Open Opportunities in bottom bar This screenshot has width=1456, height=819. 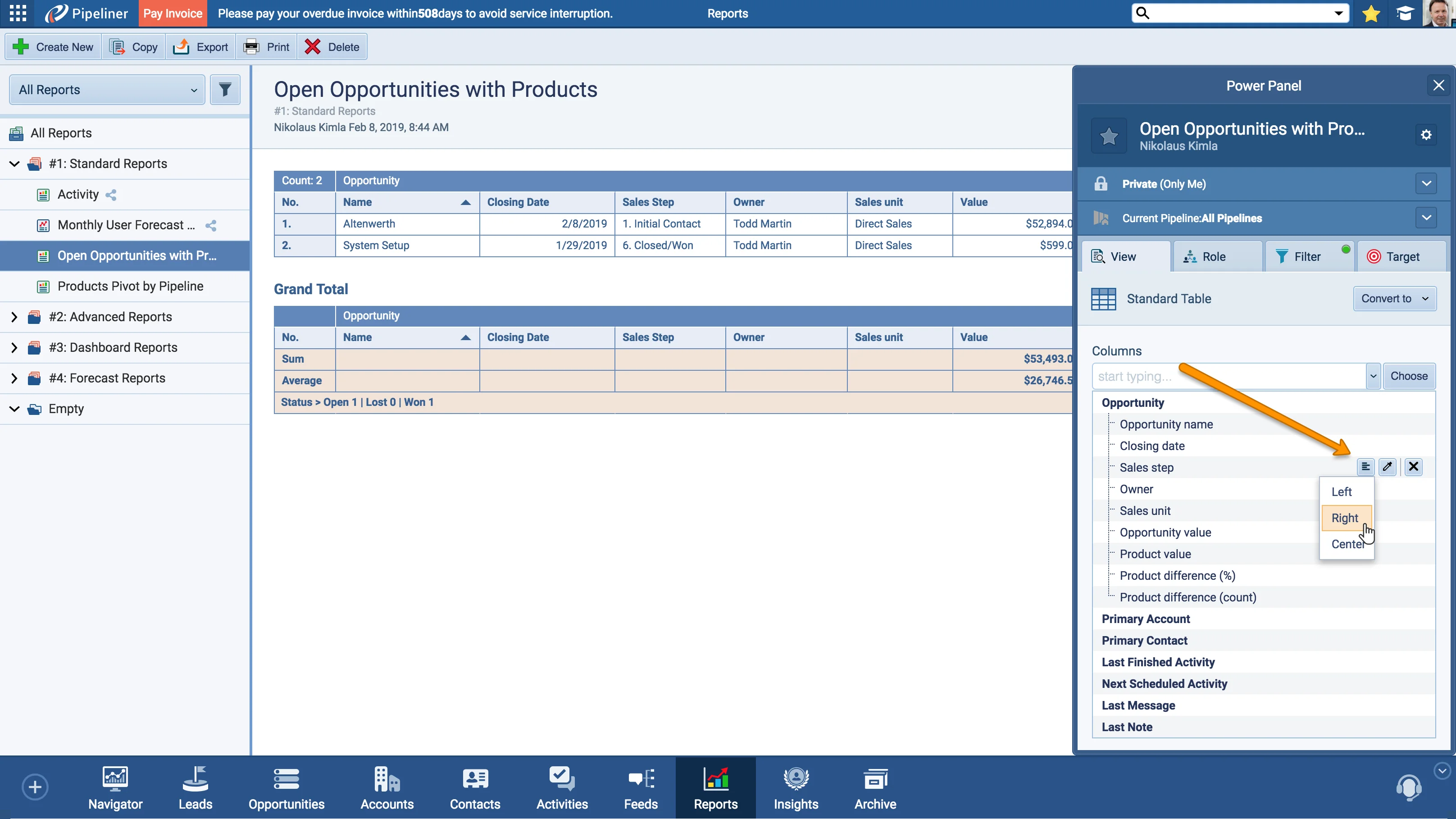pyautogui.click(x=287, y=788)
